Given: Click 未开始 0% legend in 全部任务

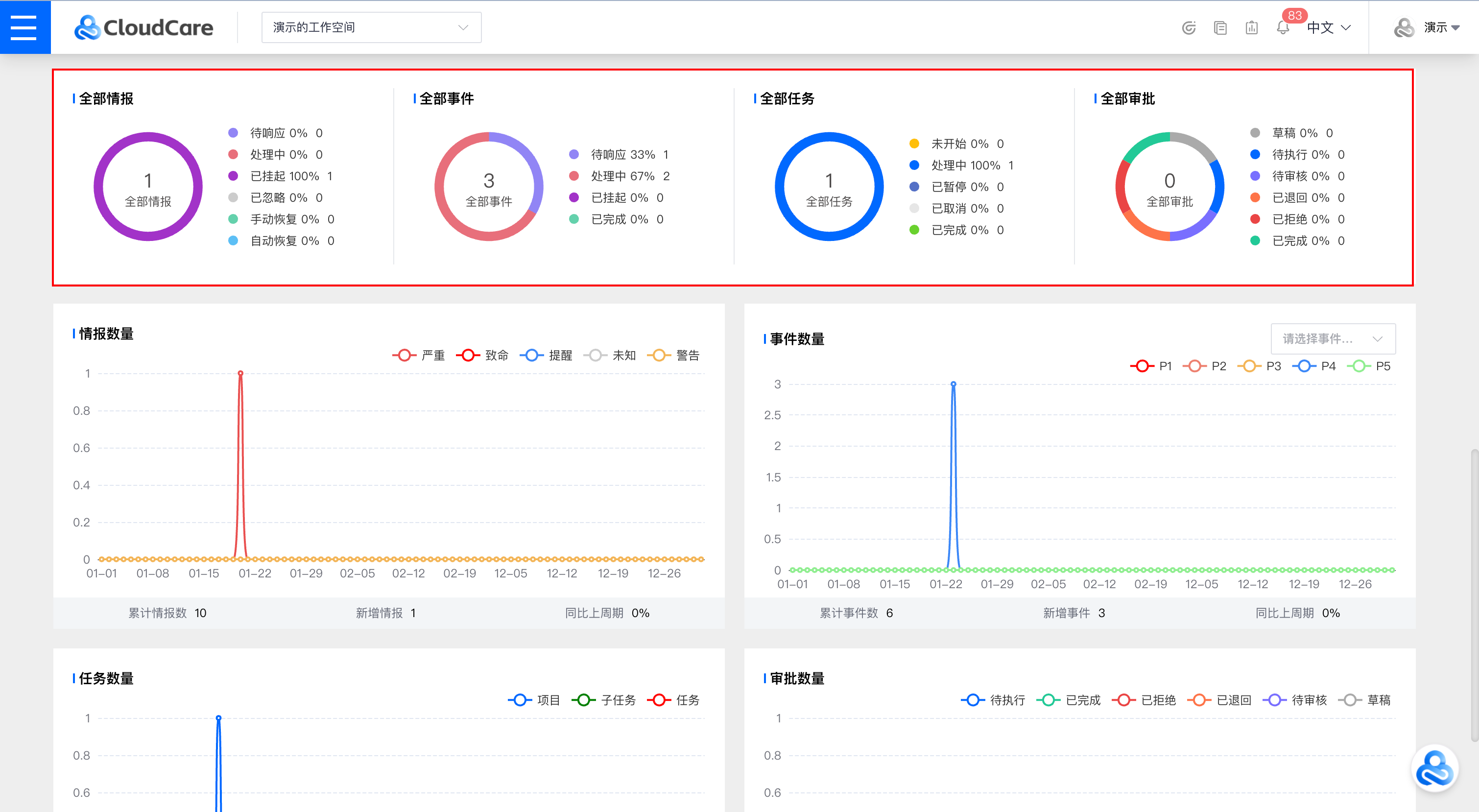Looking at the screenshot, I should [956, 143].
